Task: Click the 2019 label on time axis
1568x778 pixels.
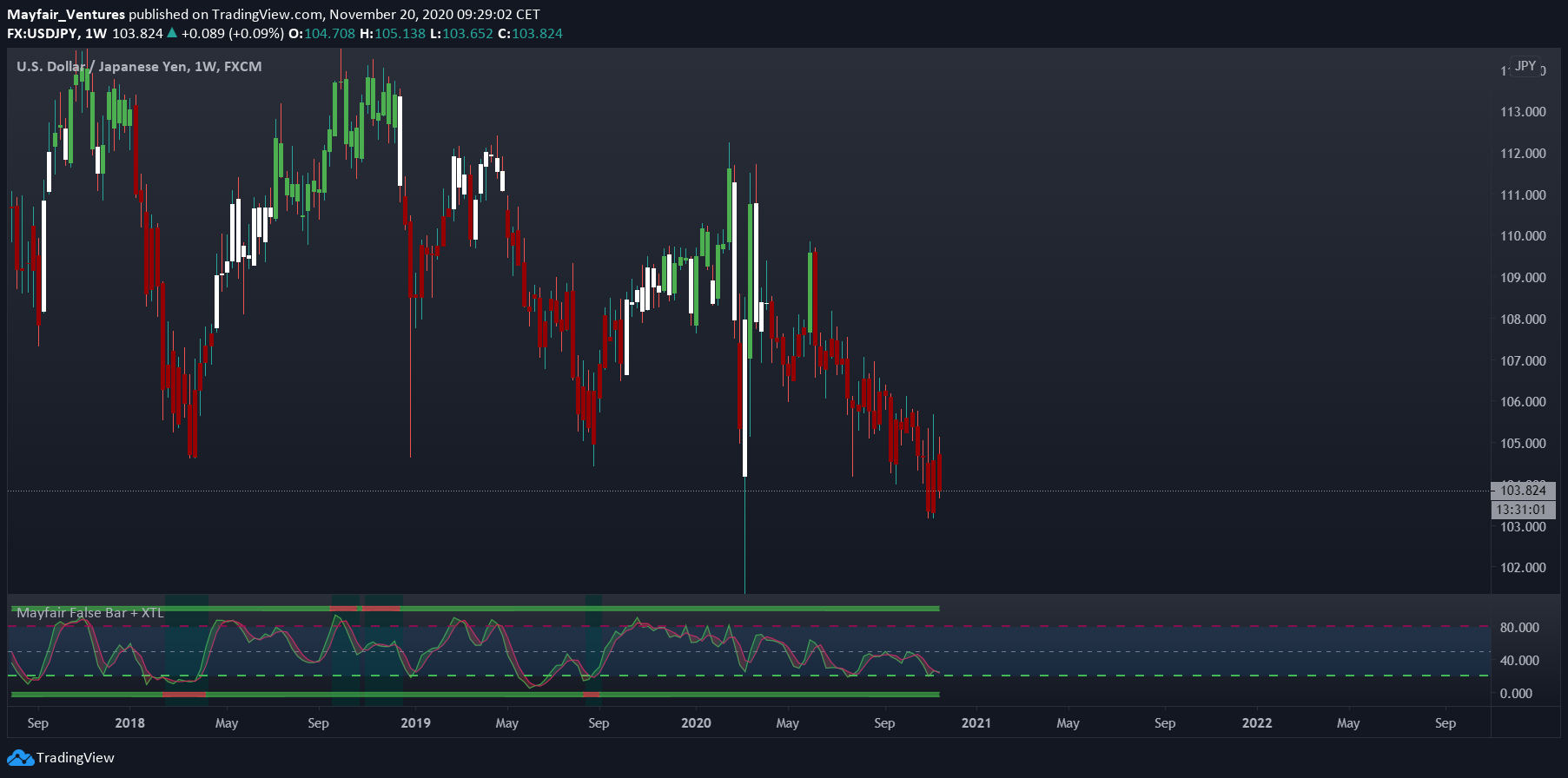Action: pos(415,723)
